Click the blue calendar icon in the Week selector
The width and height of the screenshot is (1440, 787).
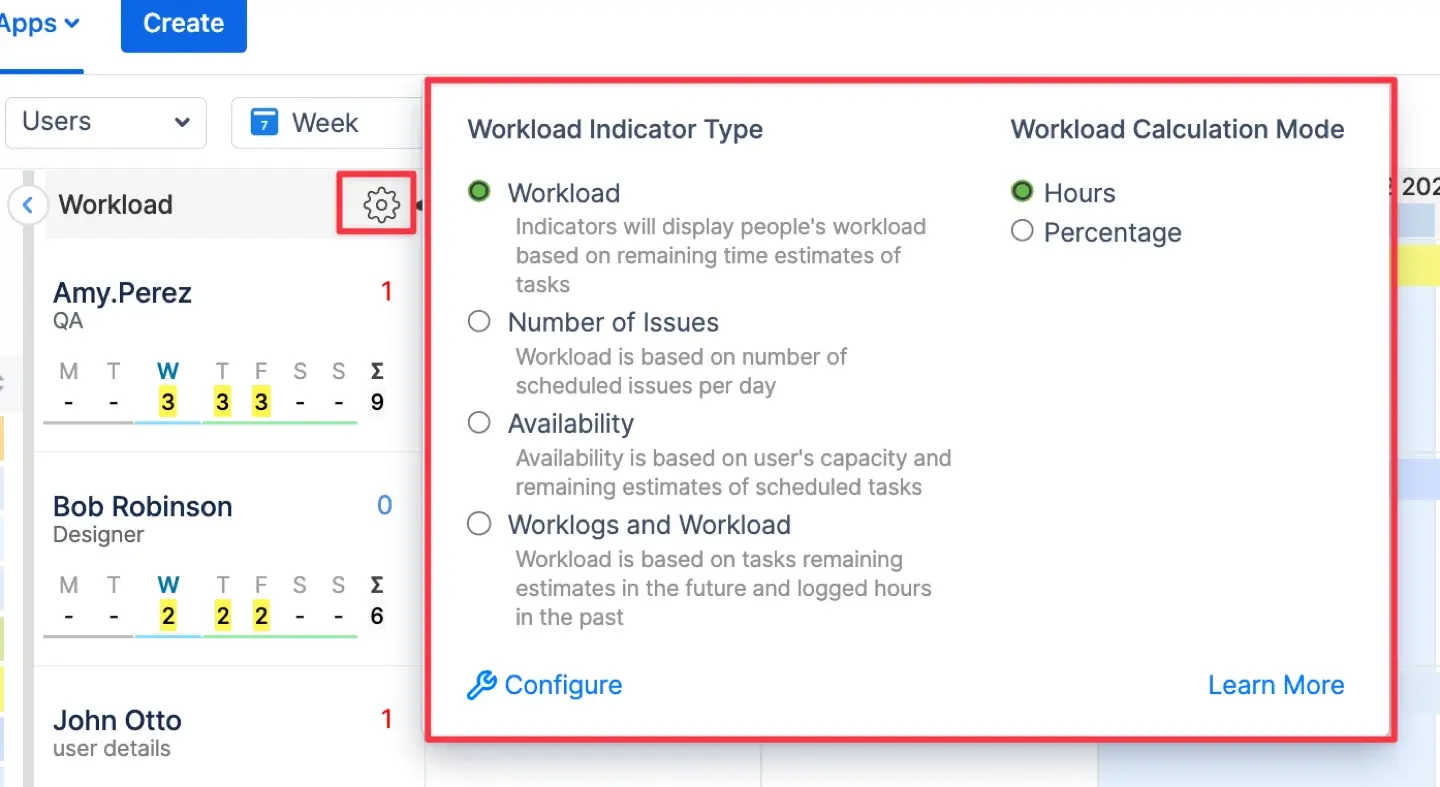[x=262, y=122]
